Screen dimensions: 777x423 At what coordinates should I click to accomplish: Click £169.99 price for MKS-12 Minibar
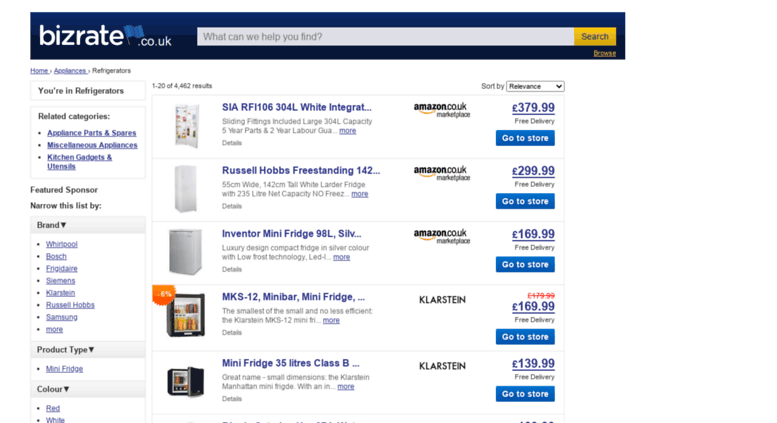point(533,307)
